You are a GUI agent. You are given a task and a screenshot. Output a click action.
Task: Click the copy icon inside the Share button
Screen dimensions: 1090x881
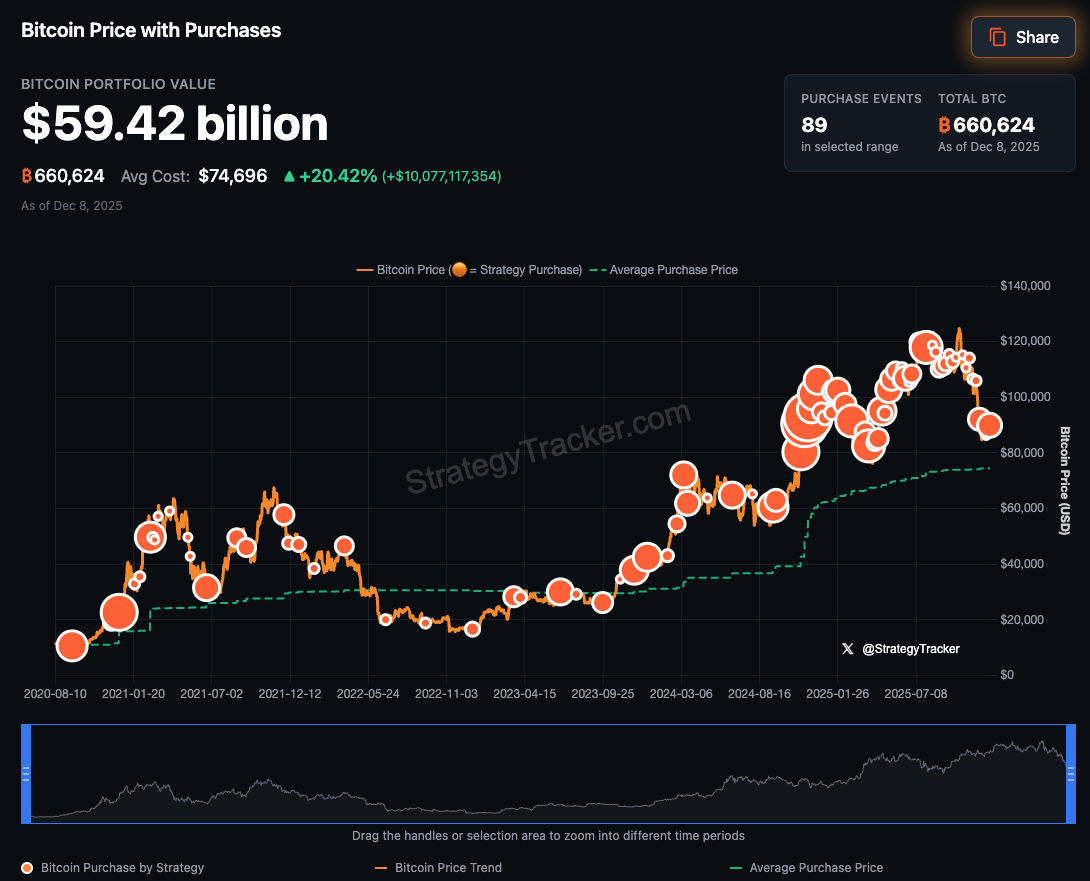996,36
